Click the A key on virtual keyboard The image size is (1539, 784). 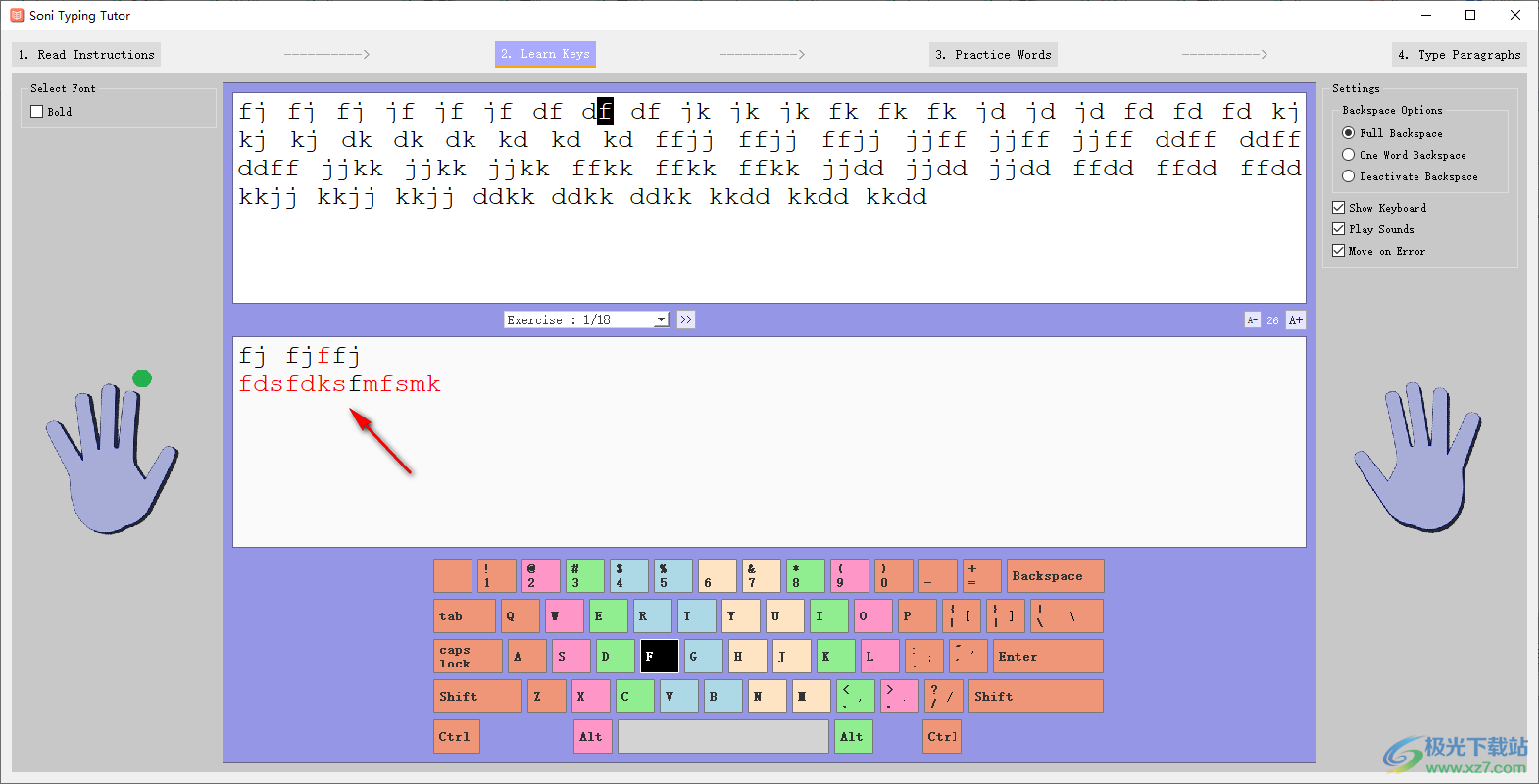point(527,657)
